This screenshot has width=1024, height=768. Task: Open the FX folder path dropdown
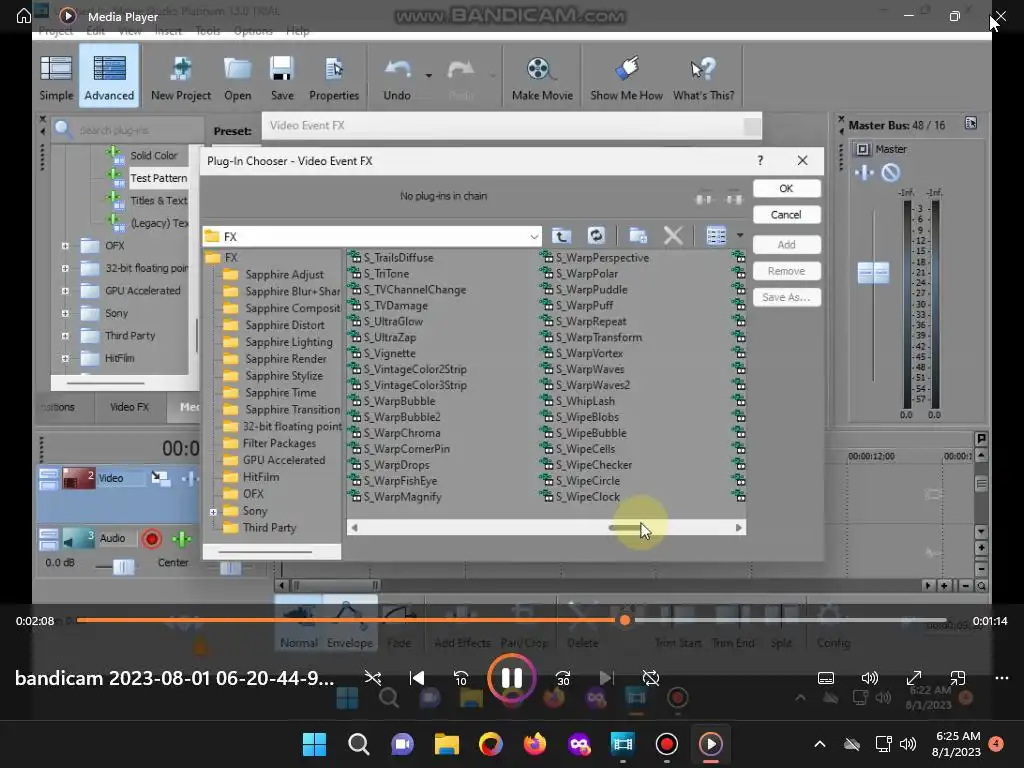[x=534, y=236]
